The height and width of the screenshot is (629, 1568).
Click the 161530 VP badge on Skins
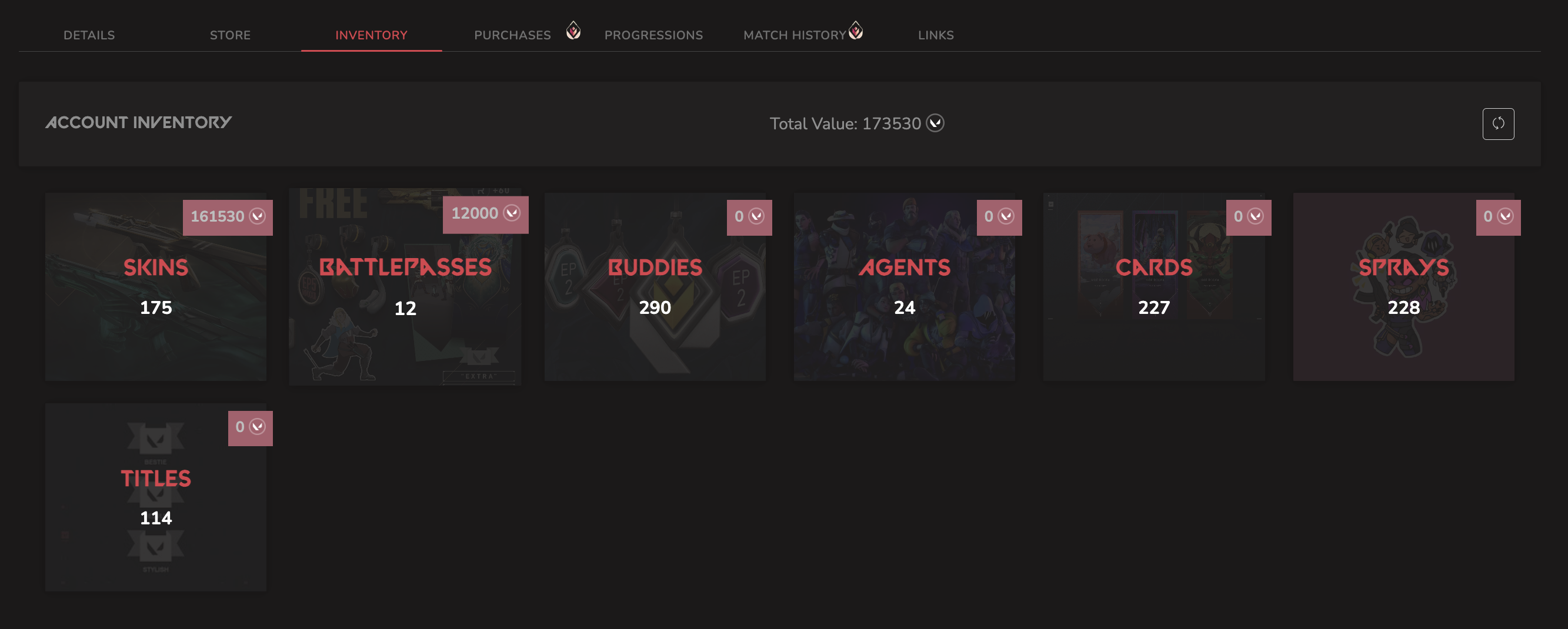228,216
